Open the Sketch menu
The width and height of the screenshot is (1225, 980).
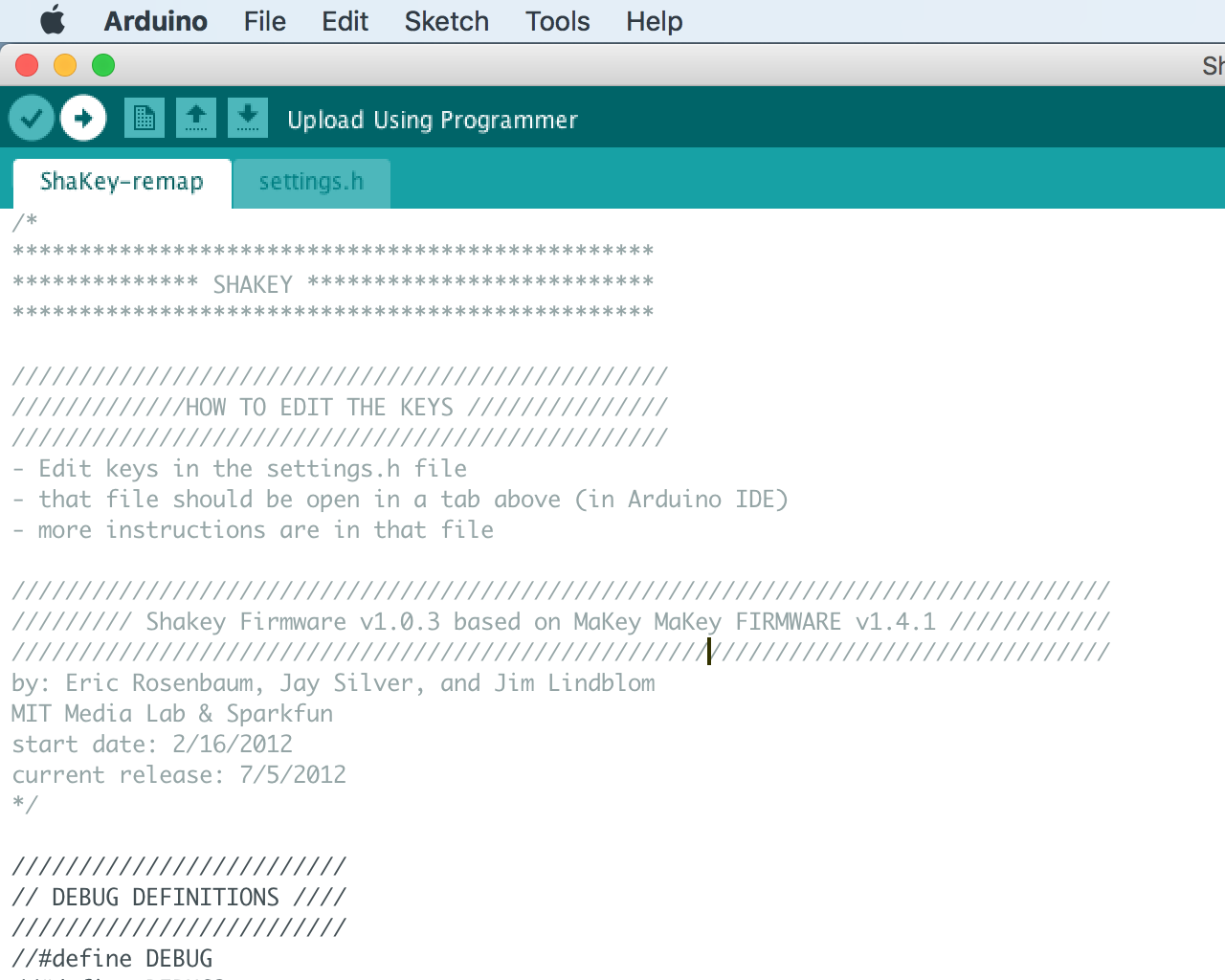click(x=447, y=21)
